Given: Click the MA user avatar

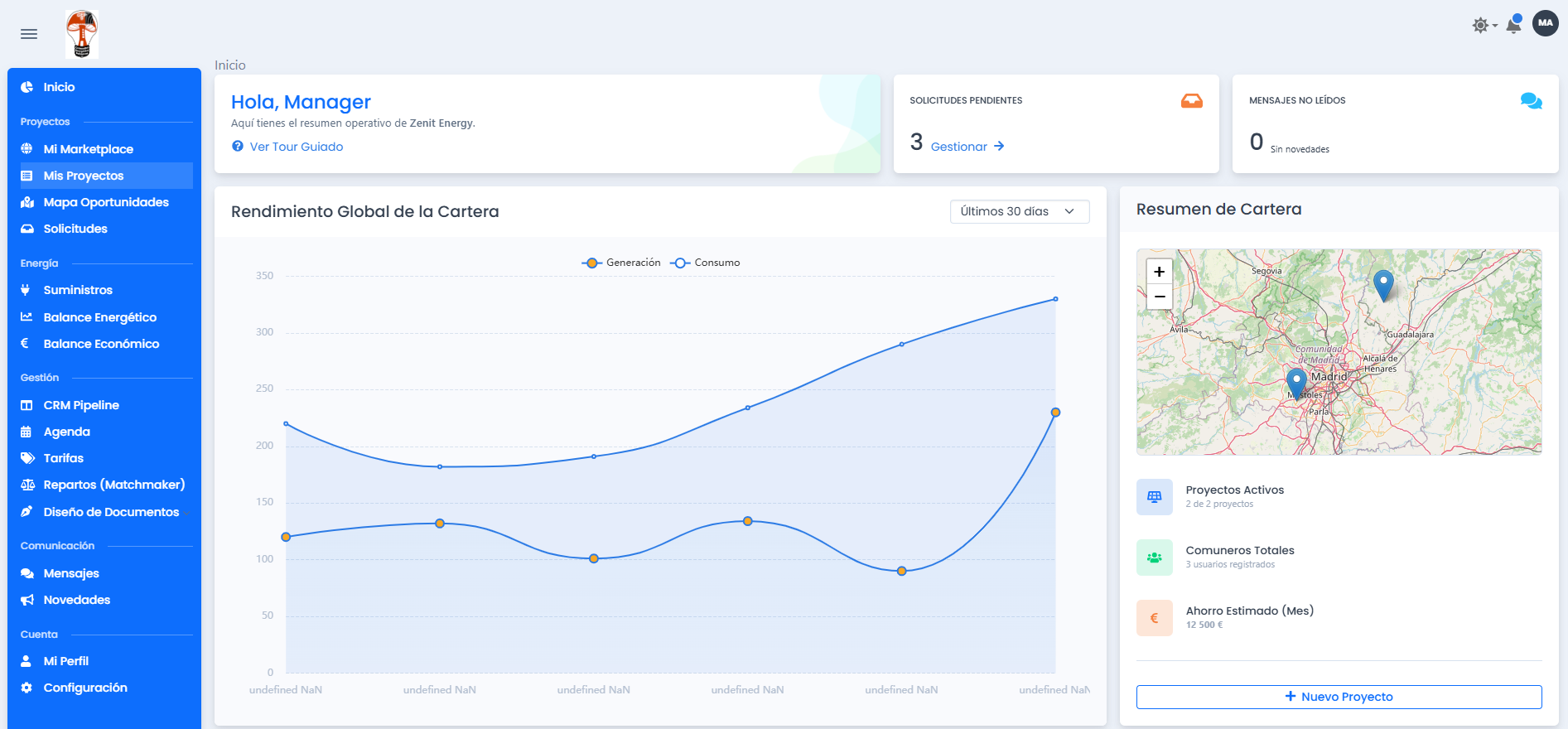Looking at the screenshot, I should [x=1545, y=23].
